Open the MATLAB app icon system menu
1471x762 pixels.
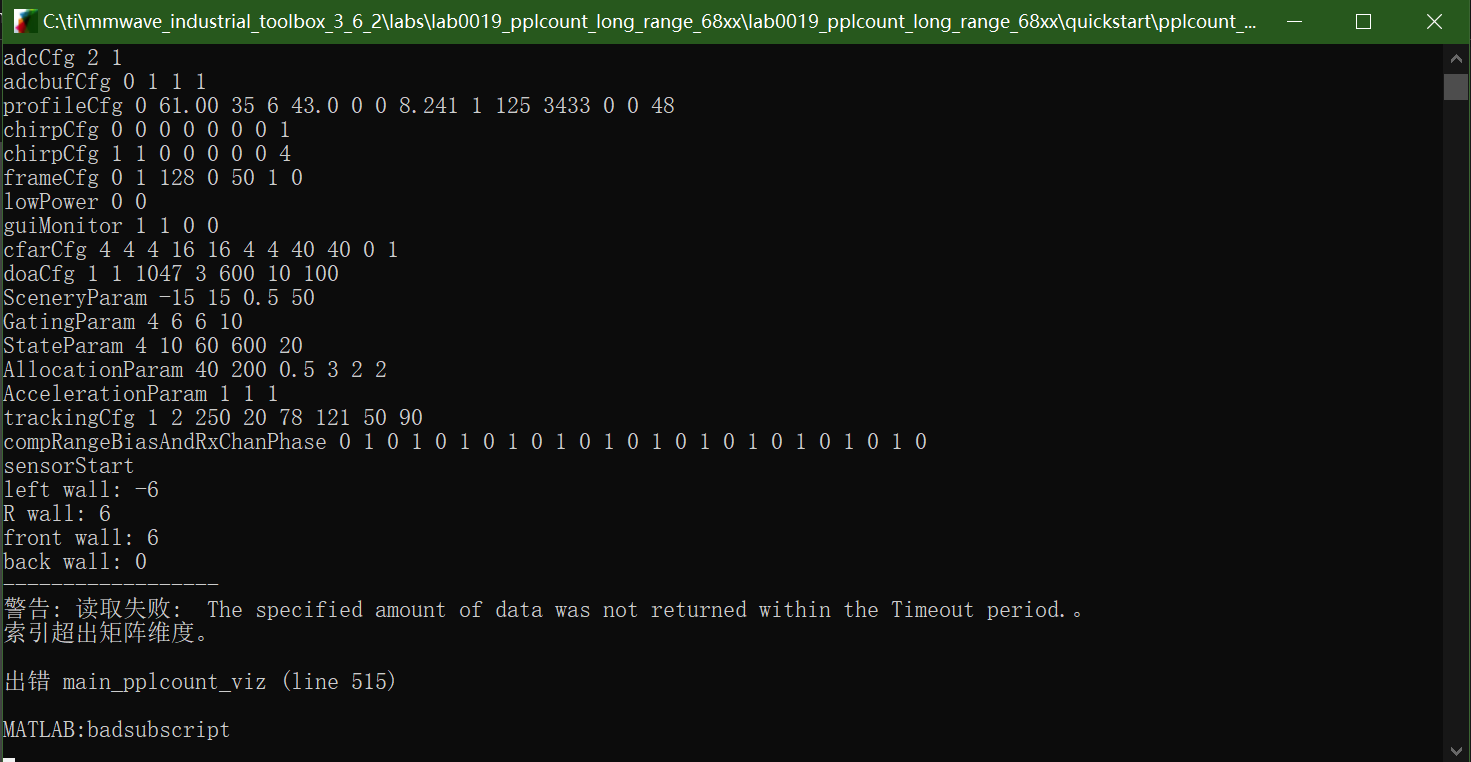pos(25,21)
